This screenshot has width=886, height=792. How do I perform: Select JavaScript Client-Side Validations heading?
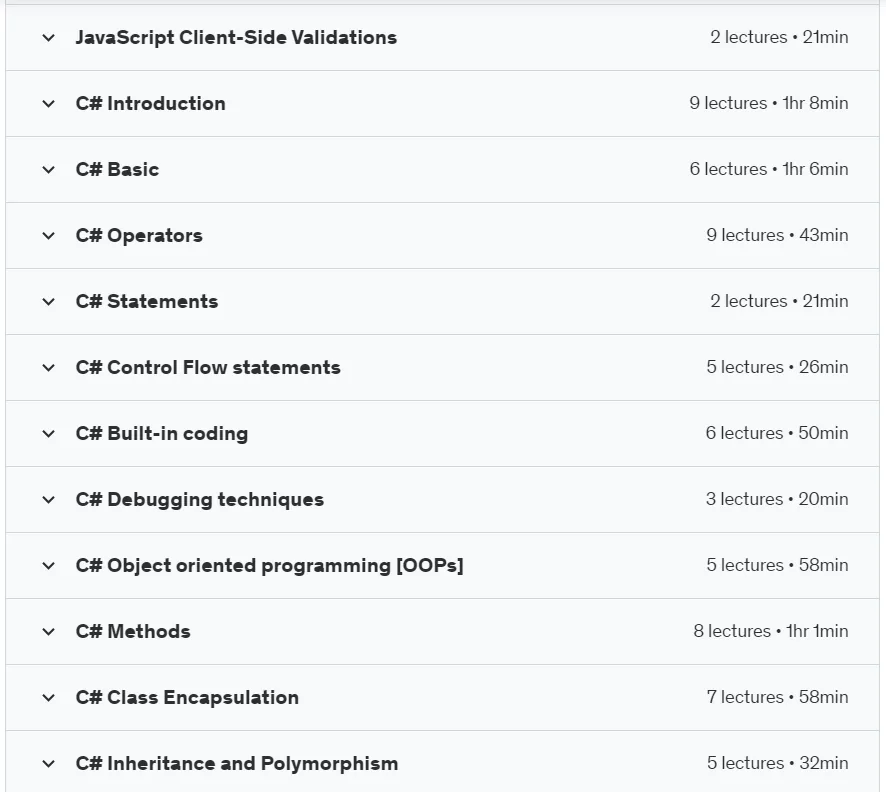(x=236, y=37)
